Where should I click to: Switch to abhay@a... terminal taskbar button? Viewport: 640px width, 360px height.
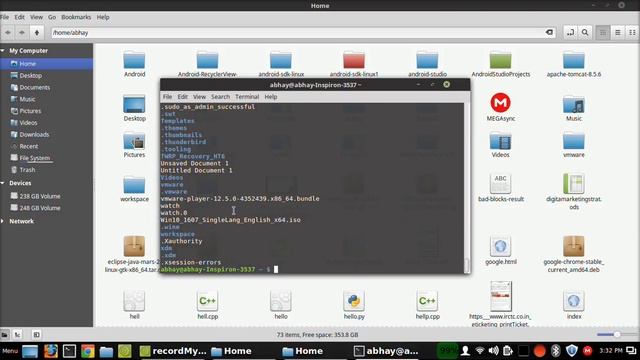coord(386,351)
